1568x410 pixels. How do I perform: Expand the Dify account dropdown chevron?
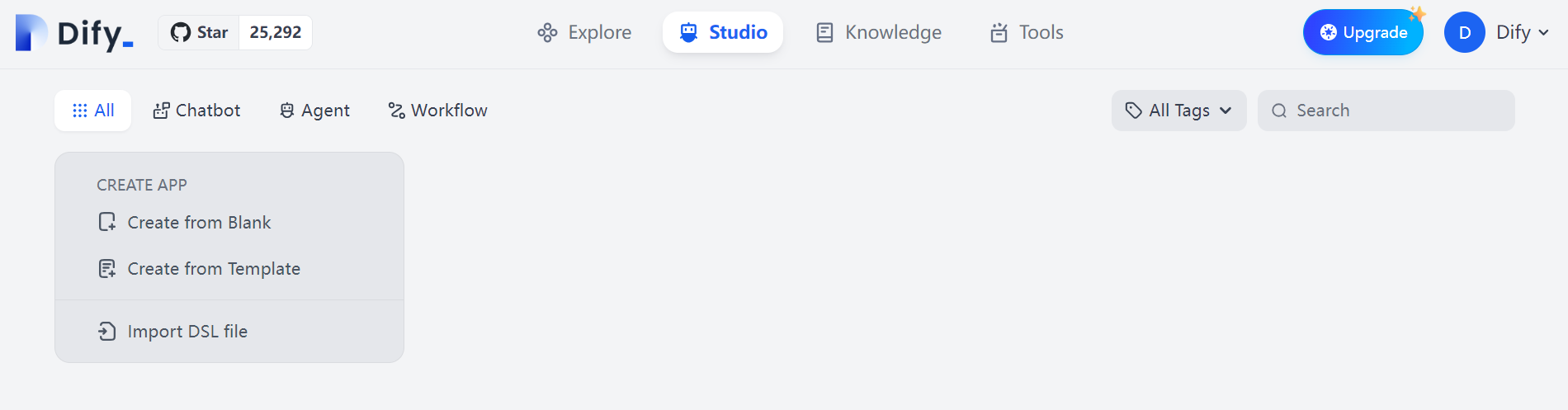click(x=1543, y=33)
